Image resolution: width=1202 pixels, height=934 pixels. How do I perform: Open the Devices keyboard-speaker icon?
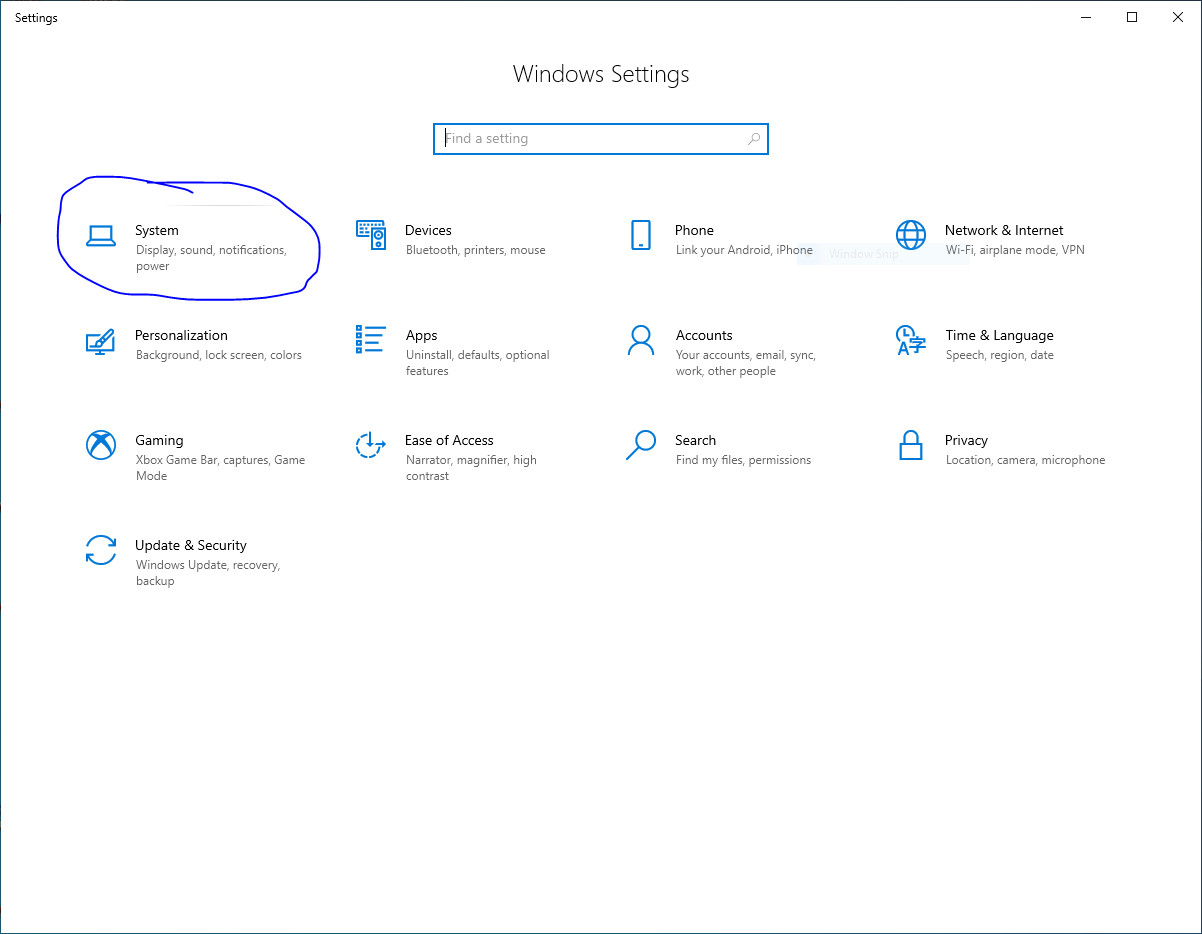371,235
